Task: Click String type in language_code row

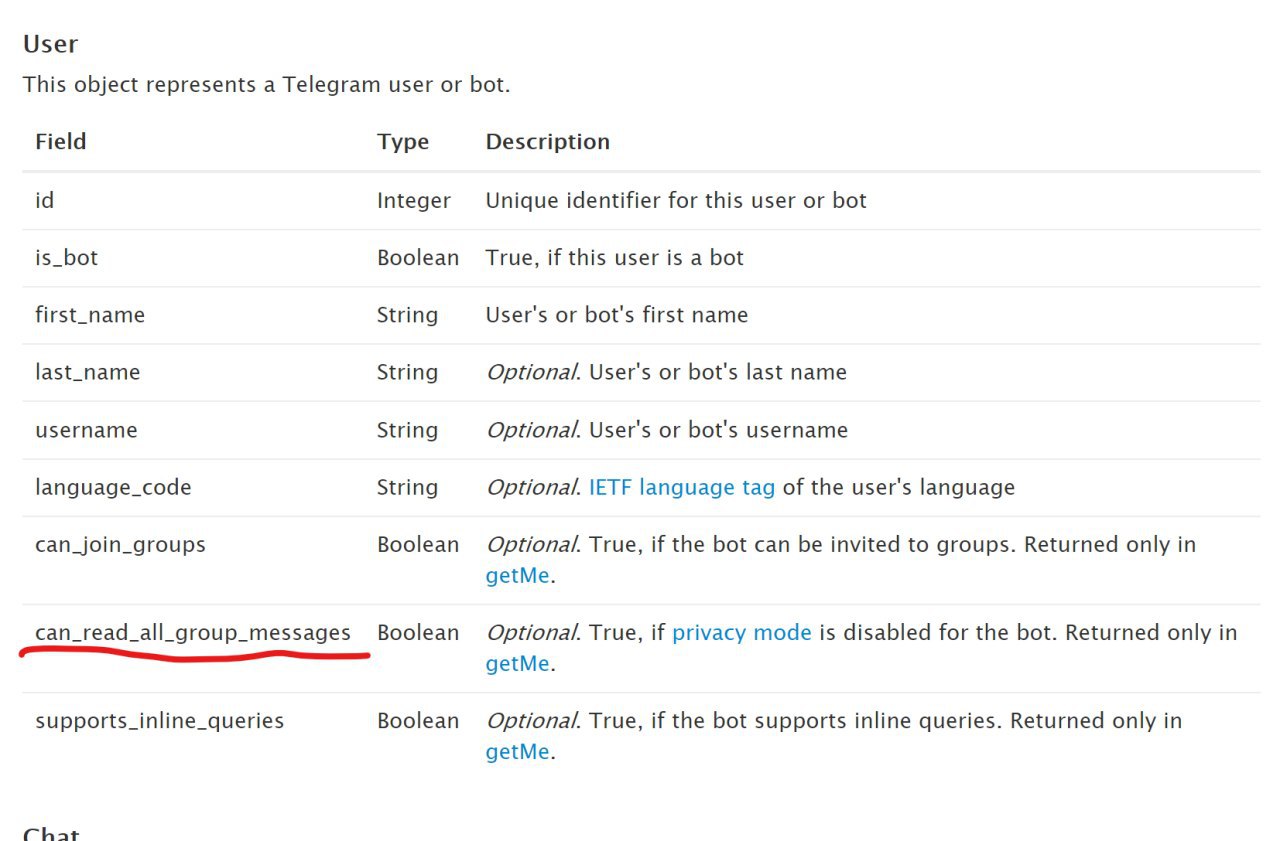Action: tap(408, 487)
